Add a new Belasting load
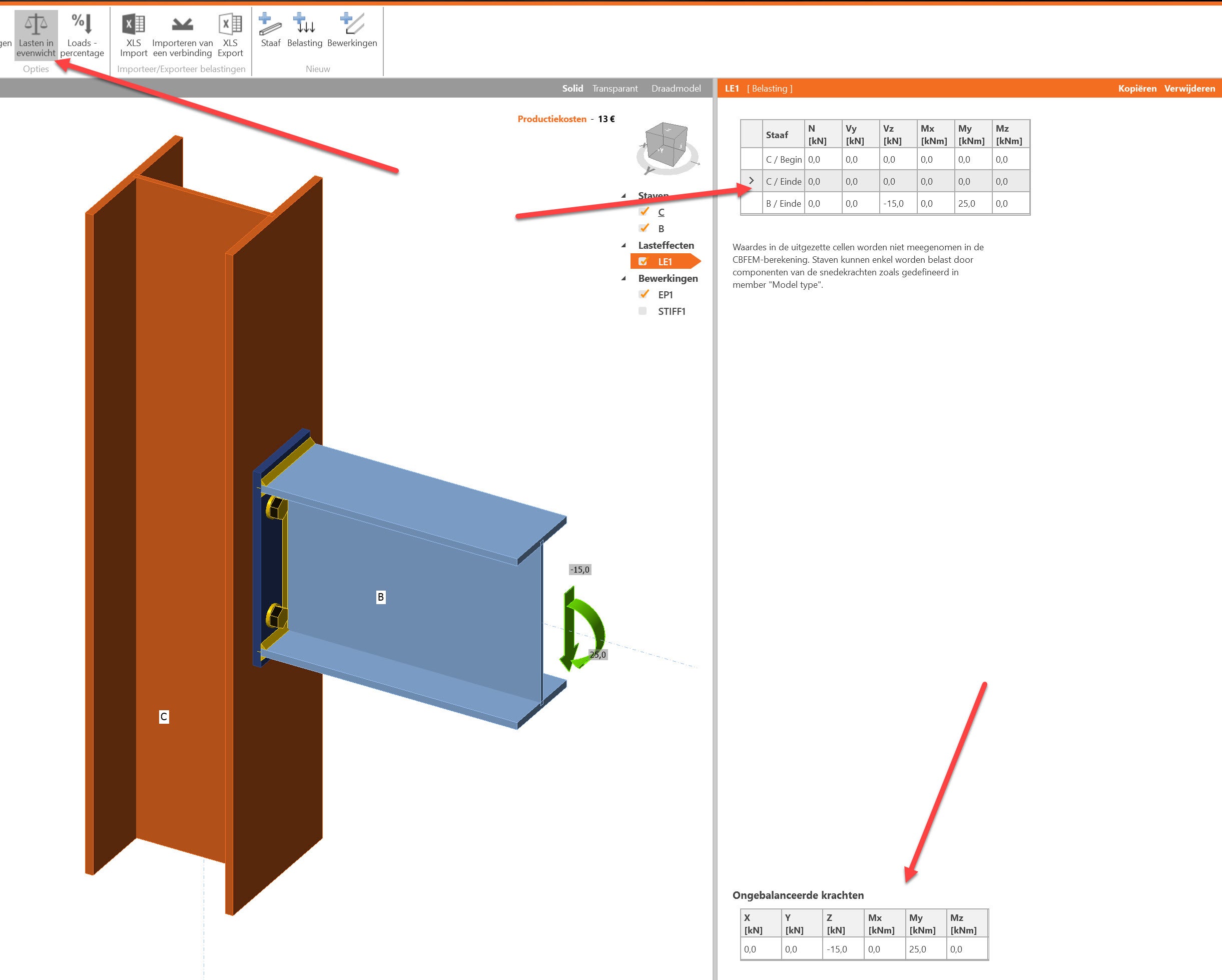 point(304,25)
